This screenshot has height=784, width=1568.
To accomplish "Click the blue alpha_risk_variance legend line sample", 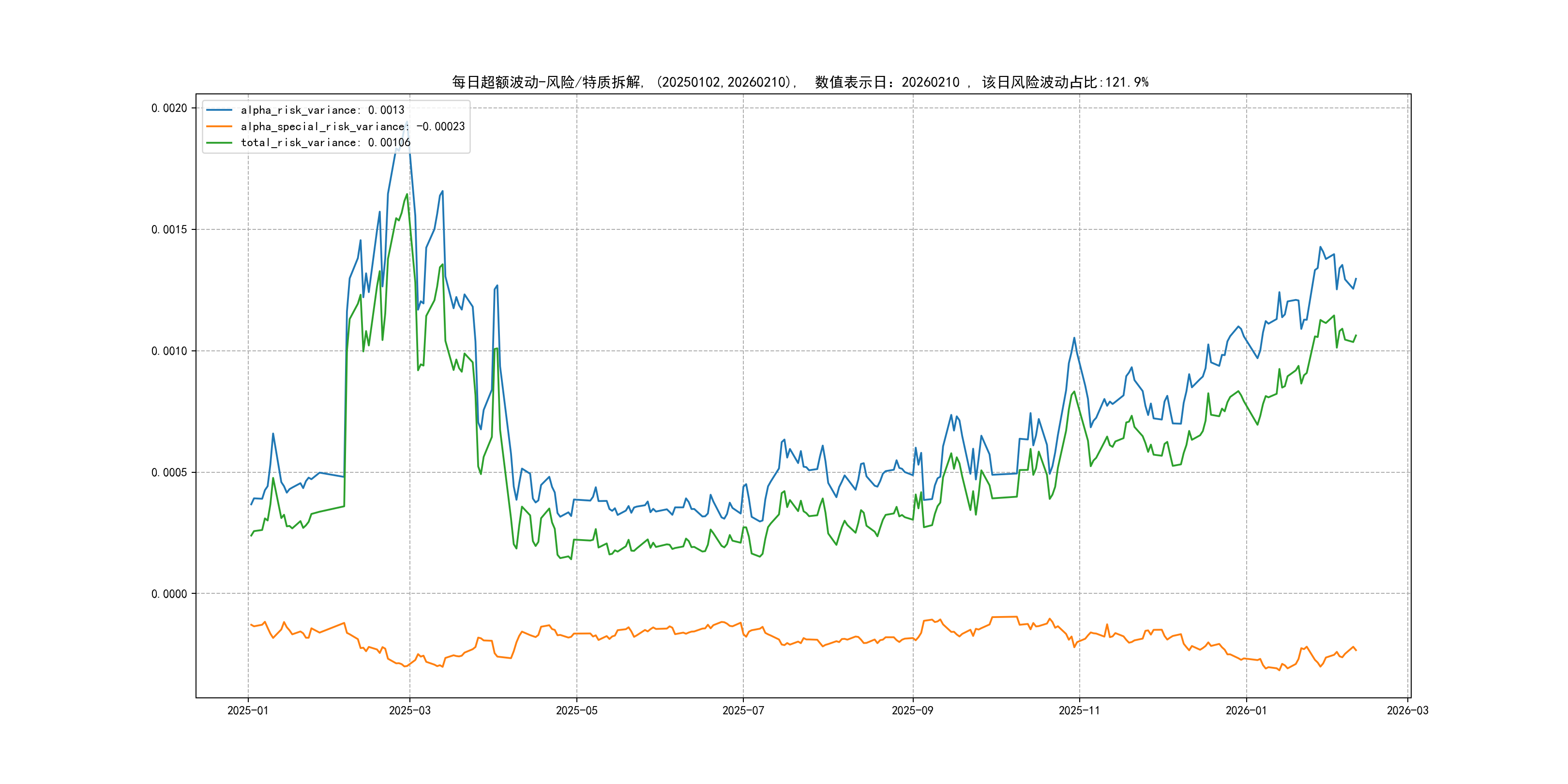I will pyautogui.click(x=219, y=110).
